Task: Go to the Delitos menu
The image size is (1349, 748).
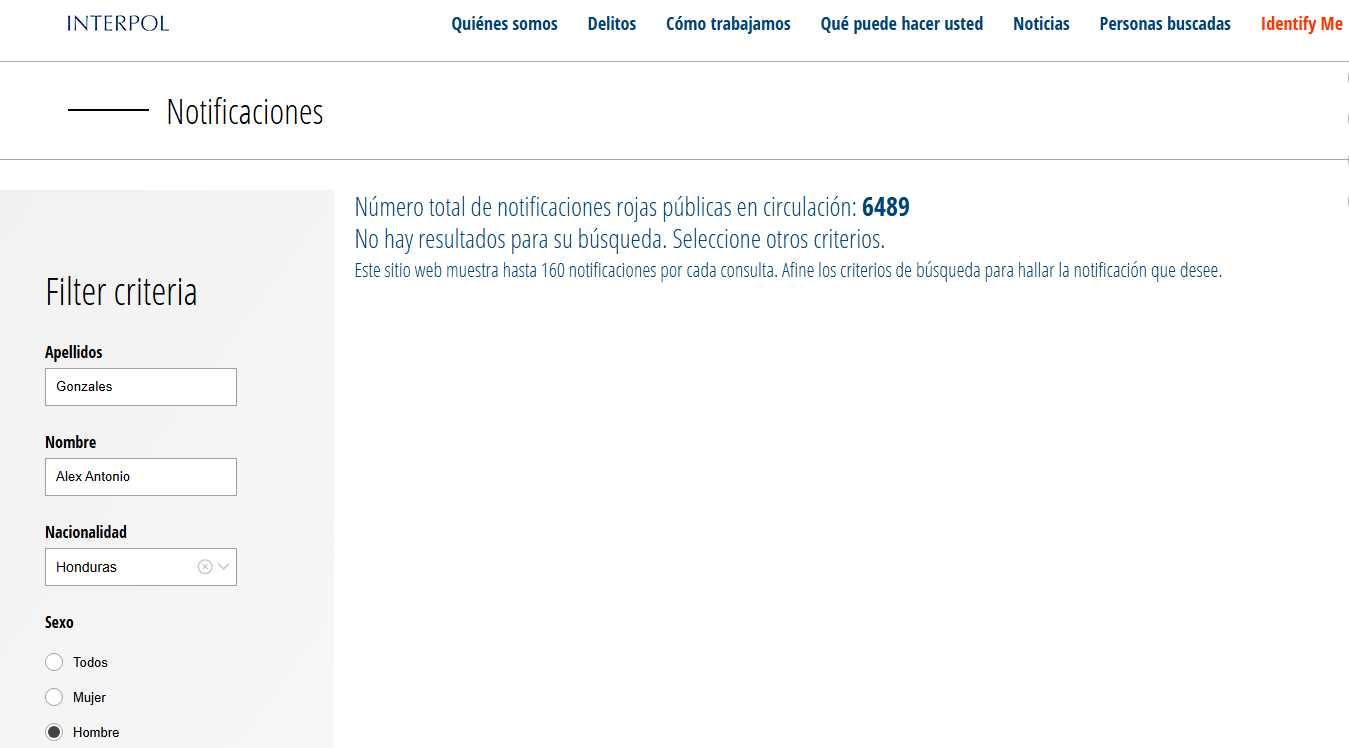Action: 611,24
